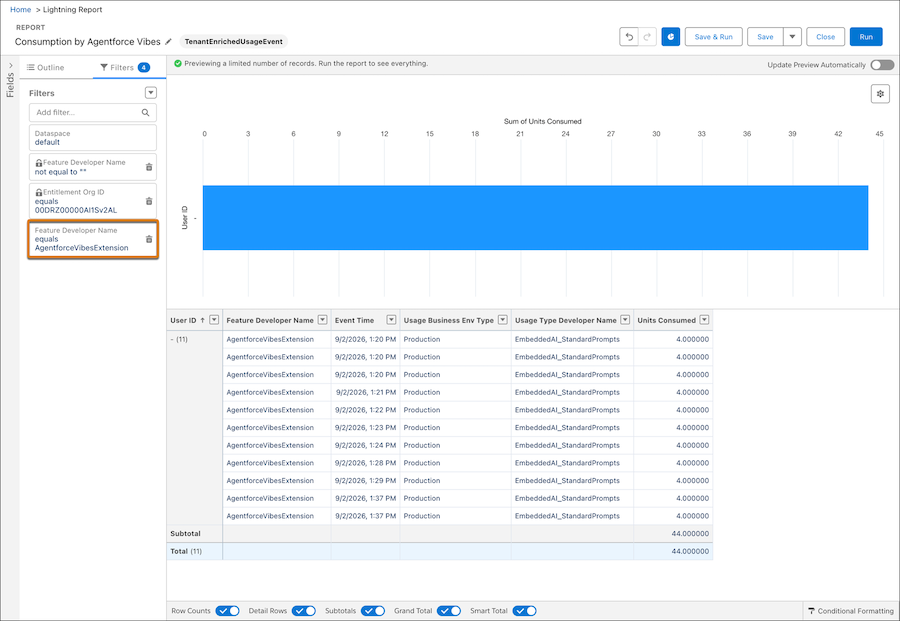
Task: Toggle the Subtotals switch
Action: 373,611
